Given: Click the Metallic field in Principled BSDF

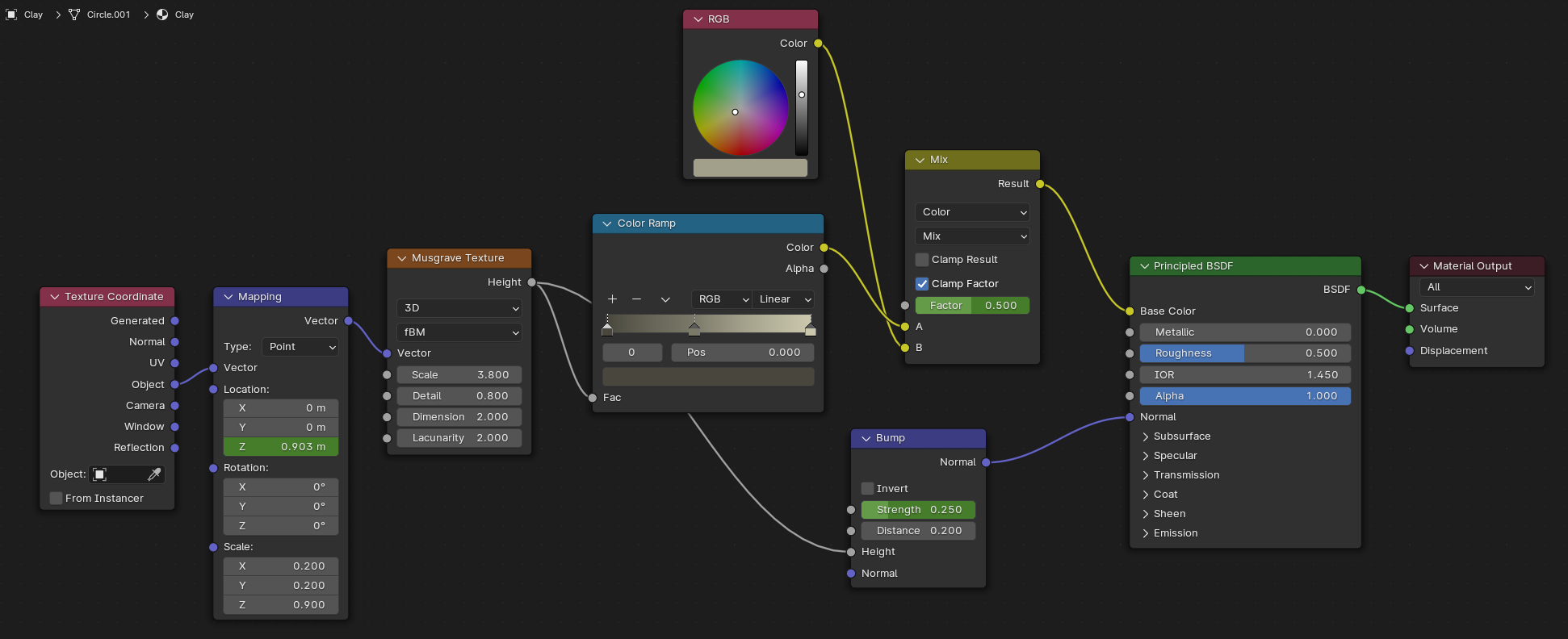Looking at the screenshot, I should tap(1245, 332).
